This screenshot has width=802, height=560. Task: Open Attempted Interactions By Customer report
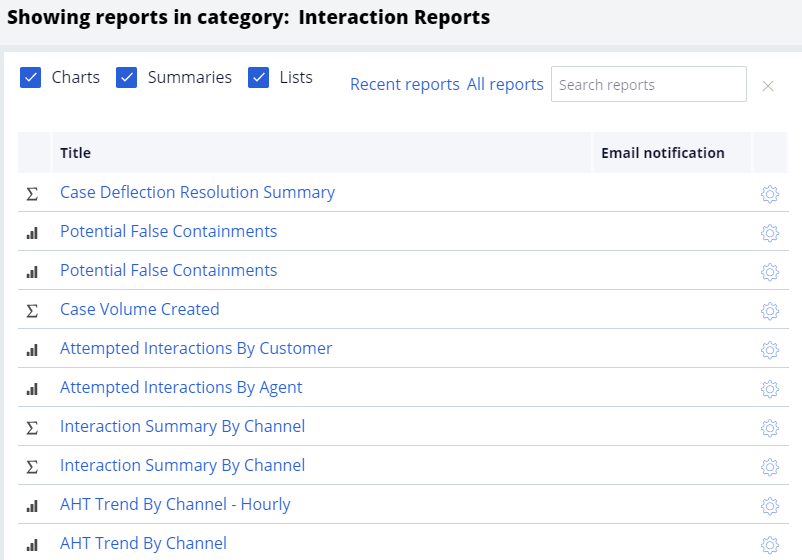click(196, 349)
